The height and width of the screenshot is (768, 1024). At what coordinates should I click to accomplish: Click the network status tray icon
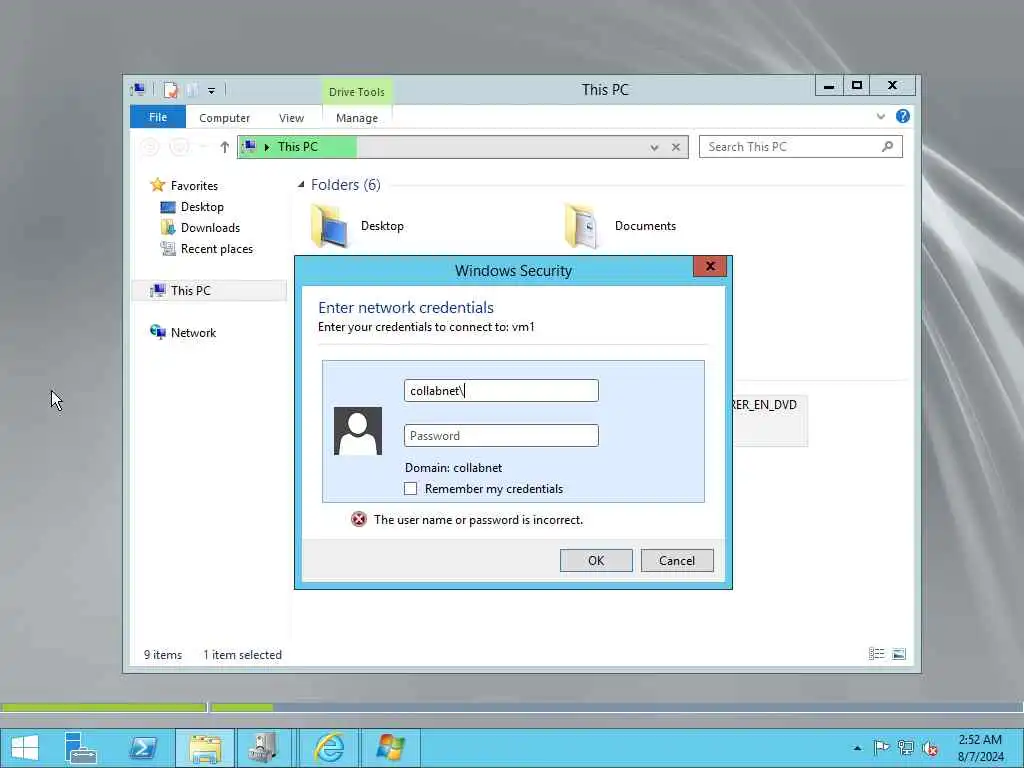(x=905, y=748)
